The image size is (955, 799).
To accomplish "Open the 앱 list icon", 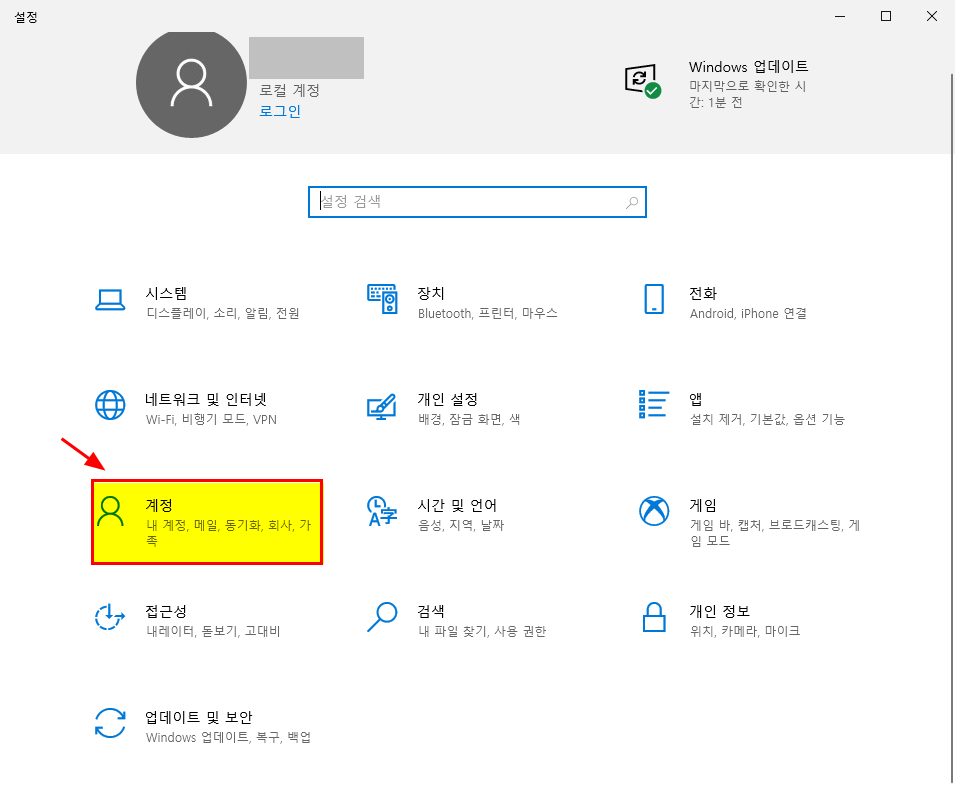I will (x=654, y=404).
